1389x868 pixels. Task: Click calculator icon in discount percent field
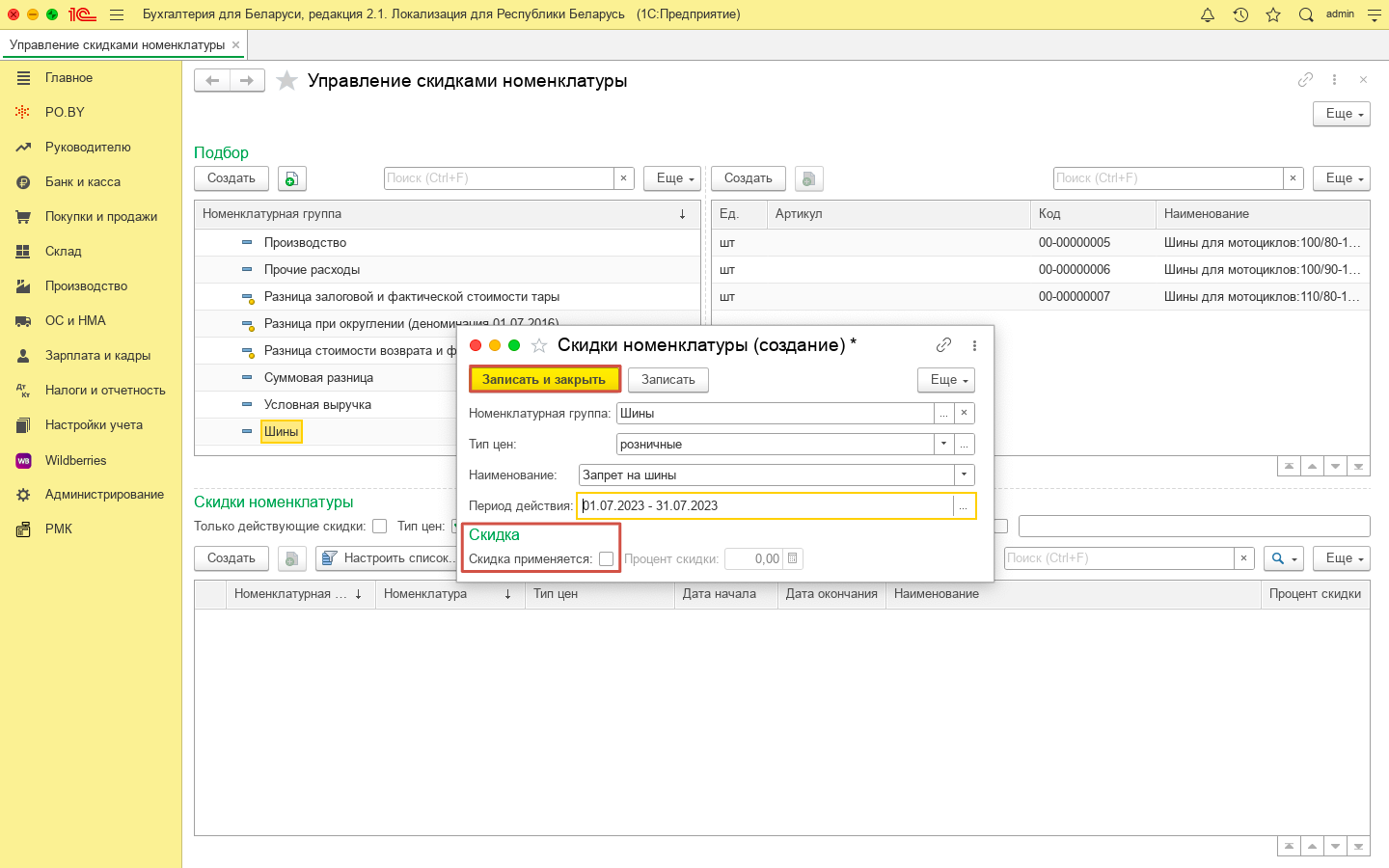(792, 558)
